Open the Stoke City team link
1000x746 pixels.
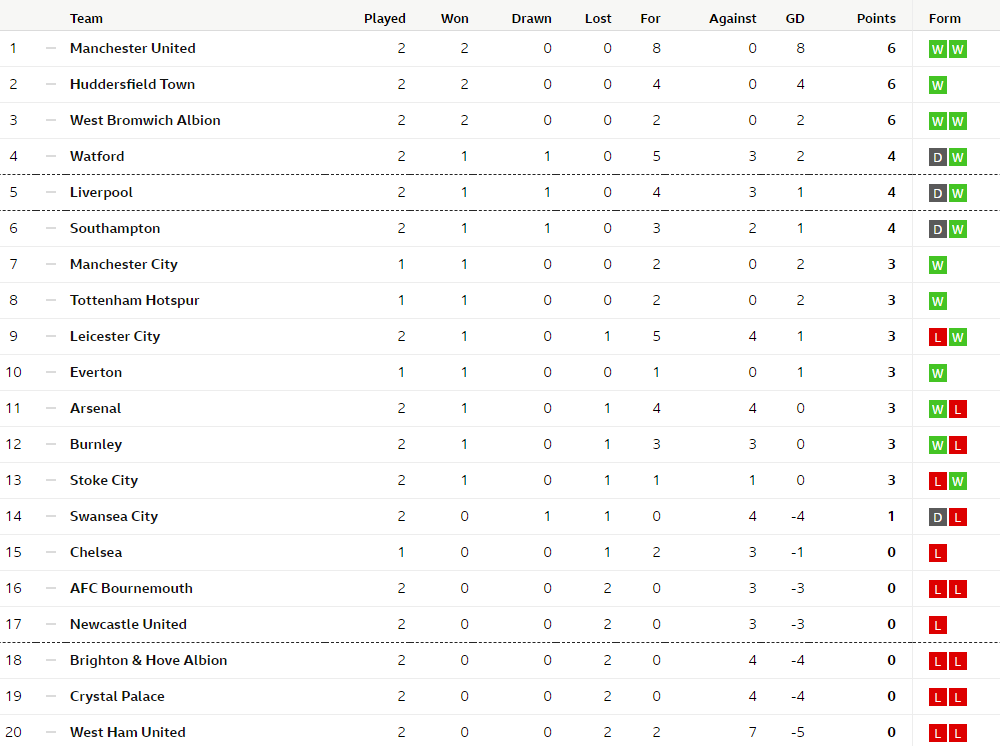[x=104, y=480]
